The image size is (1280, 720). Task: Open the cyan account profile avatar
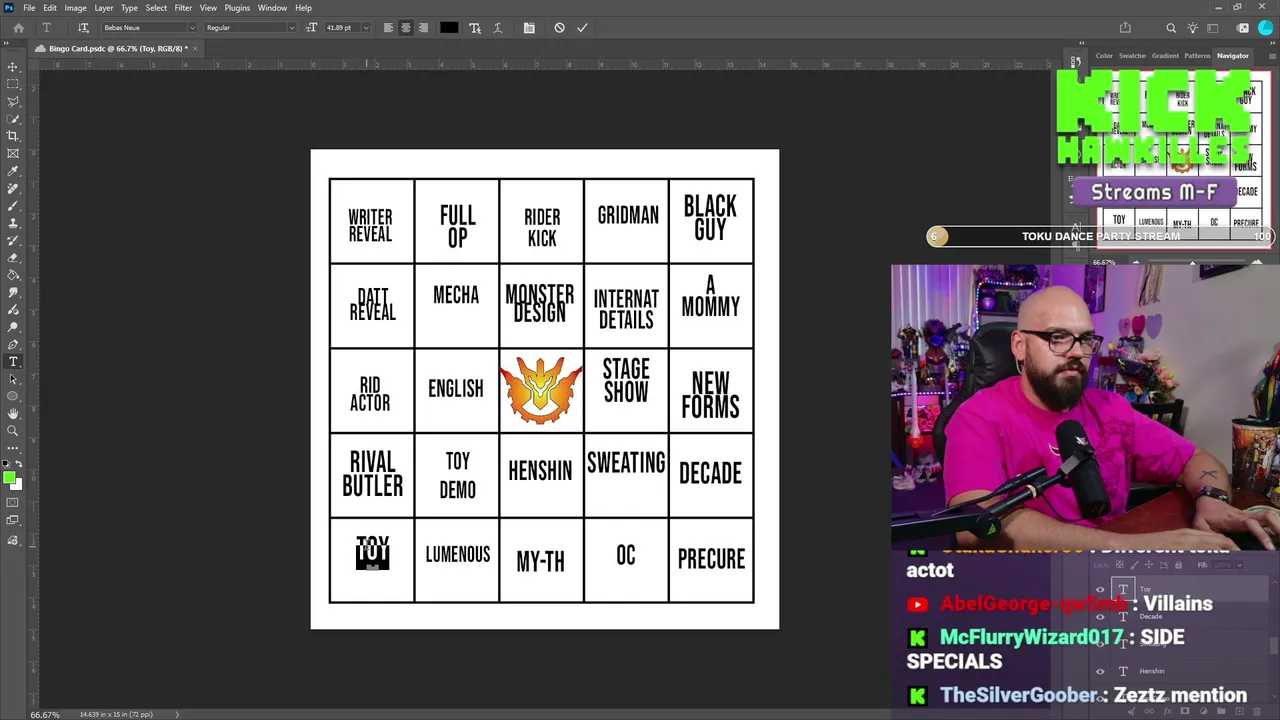1265,28
